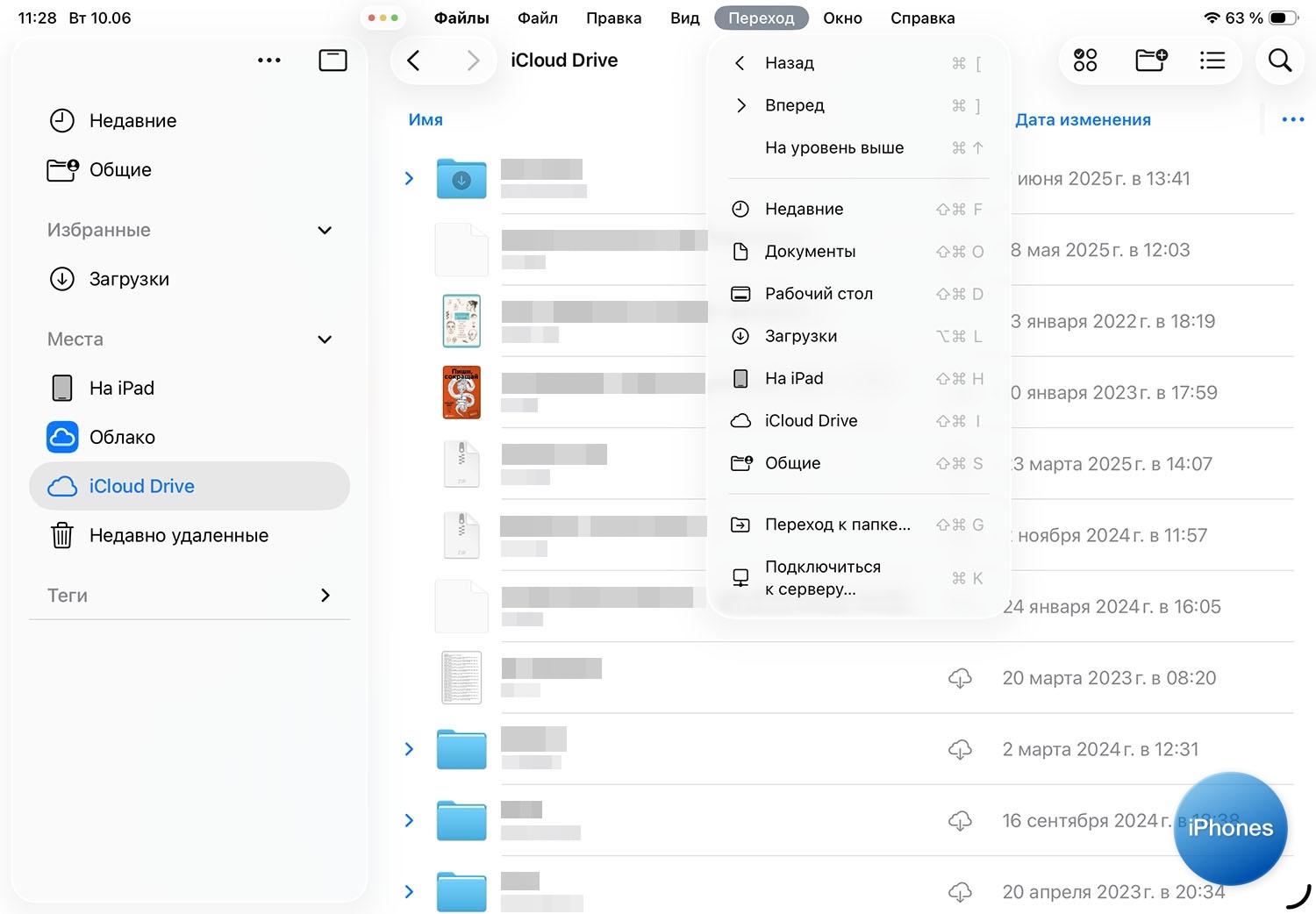1316x914 pixels.
Task: Collapse the Избранные section
Action: coord(325,231)
